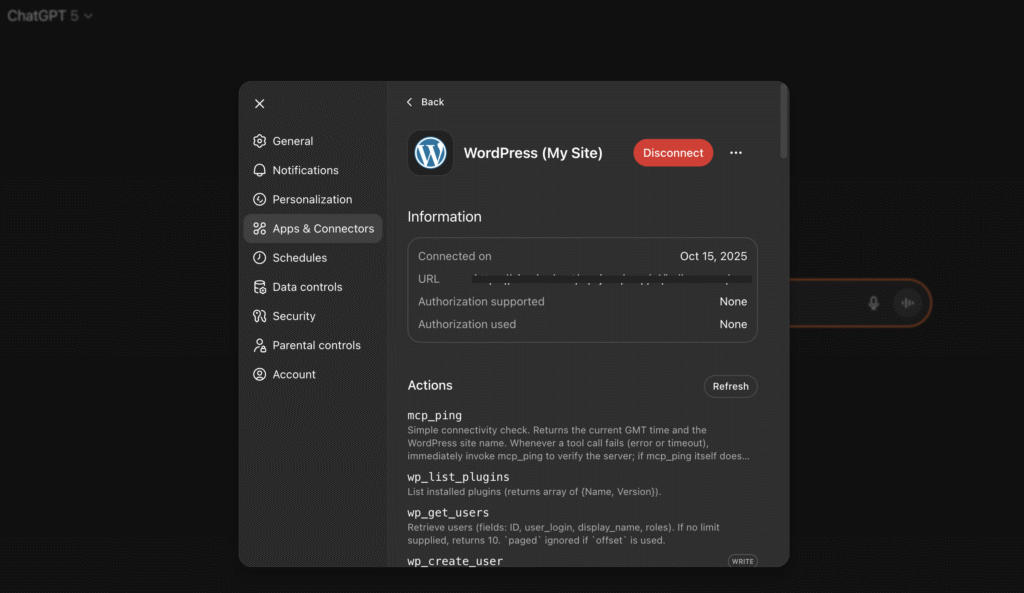1024x593 pixels.
Task: Click the Security icon in sidebar
Action: 260,316
